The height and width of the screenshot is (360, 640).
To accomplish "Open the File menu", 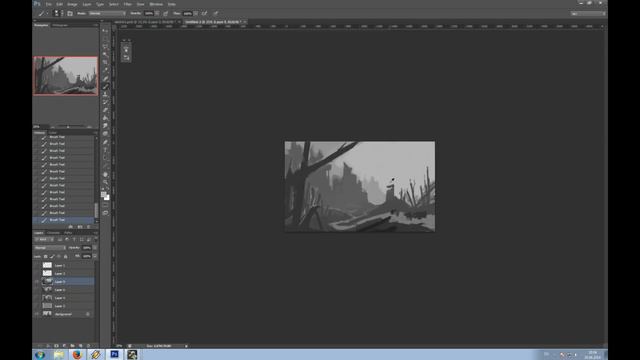I will pos(49,4).
